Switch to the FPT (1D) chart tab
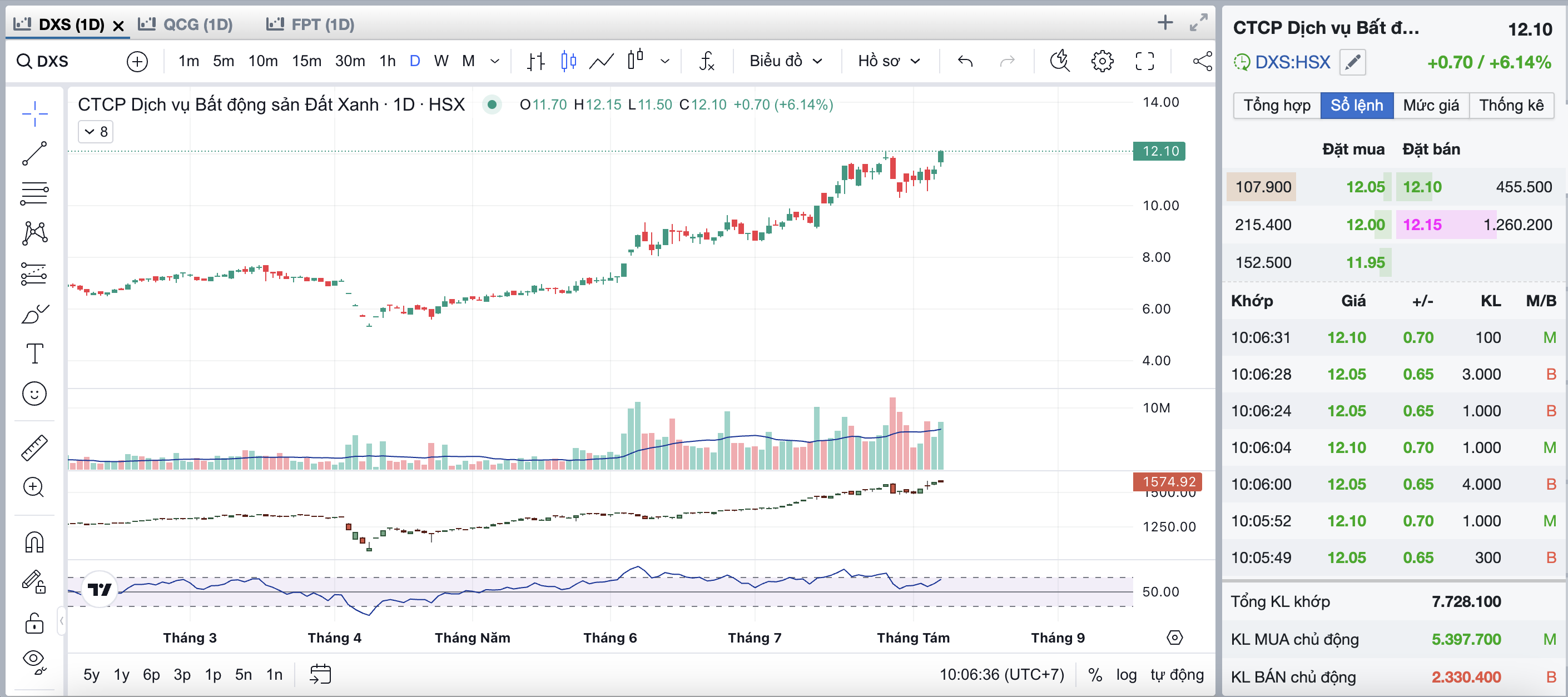1568x697 pixels. click(311, 24)
